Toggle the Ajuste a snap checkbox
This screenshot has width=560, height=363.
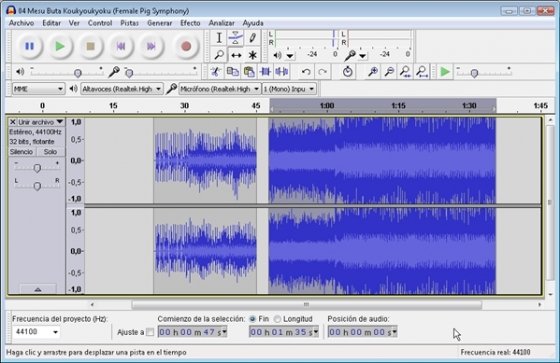150,332
